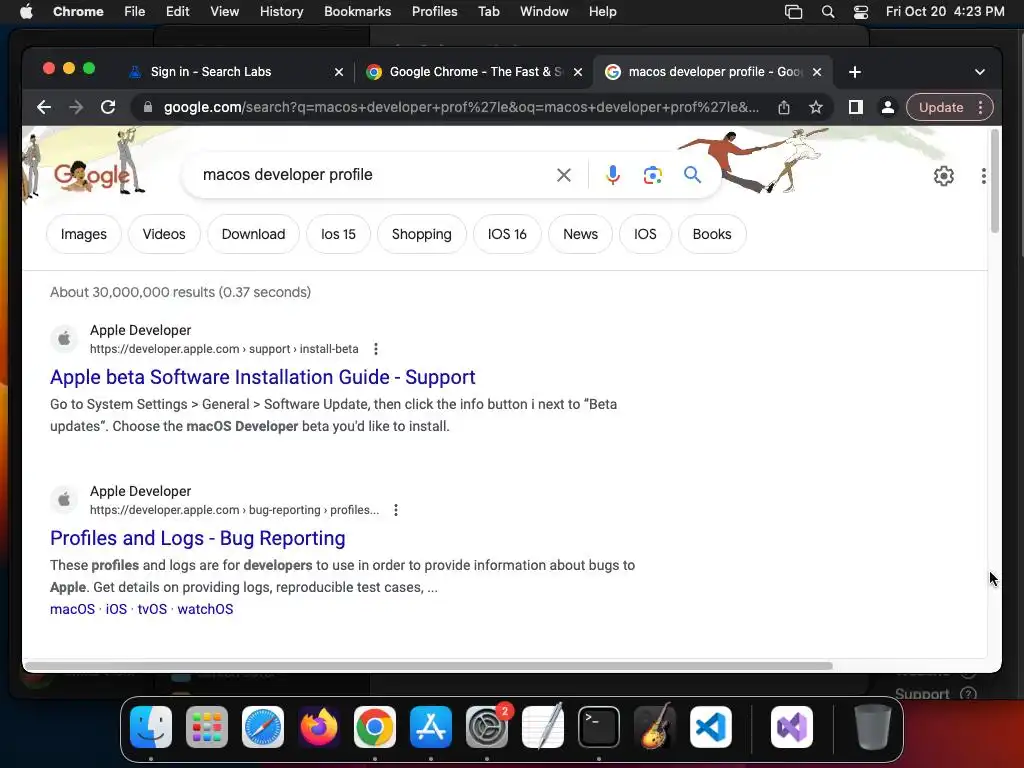The image size is (1024, 768).
Task: Open the Window menu
Action: click(544, 12)
